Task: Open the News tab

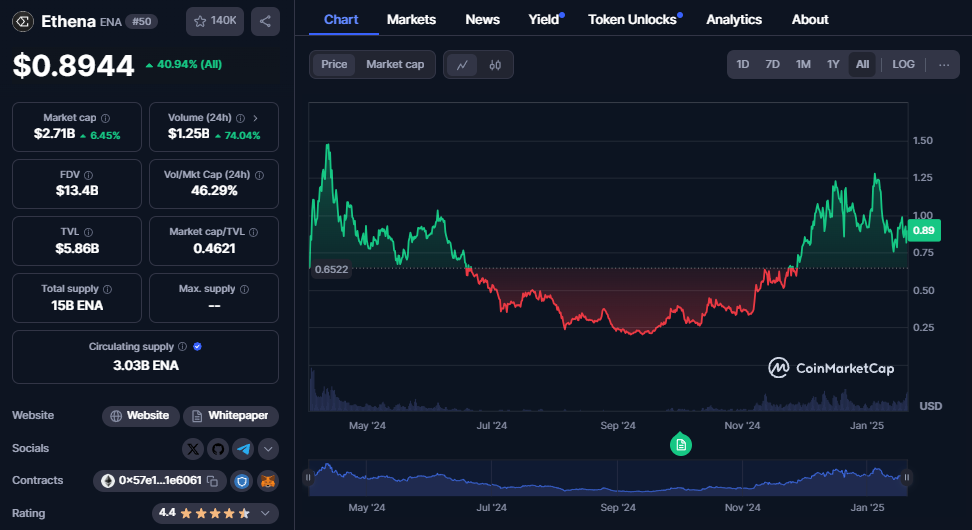Action: pyautogui.click(x=482, y=20)
